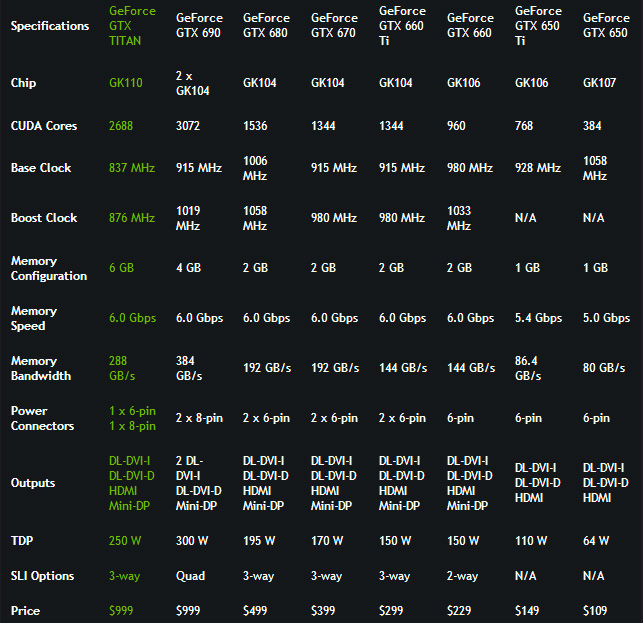Select the 876 MHz boost clock
This screenshot has height=623, width=643.
(132, 218)
